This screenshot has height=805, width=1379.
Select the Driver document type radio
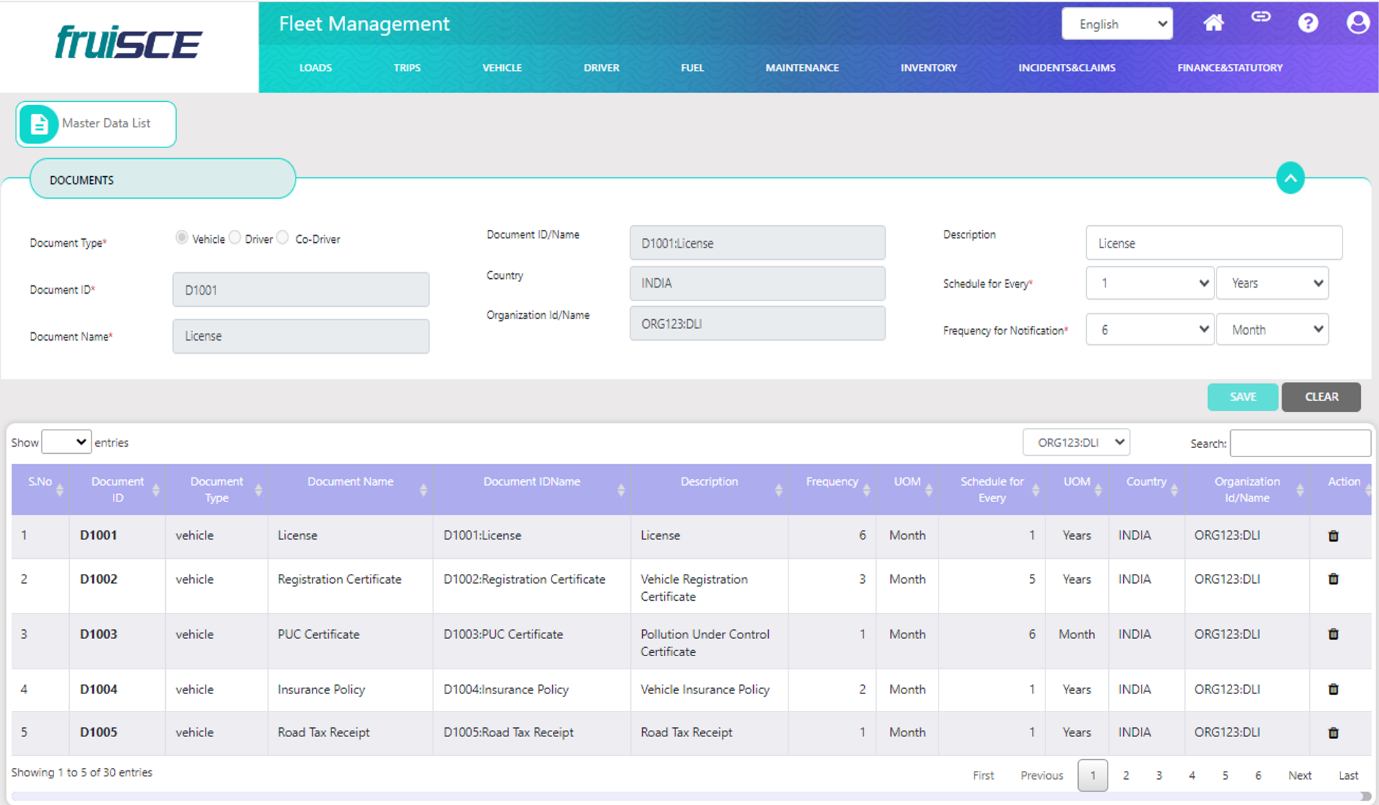pyautogui.click(x=235, y=238)
